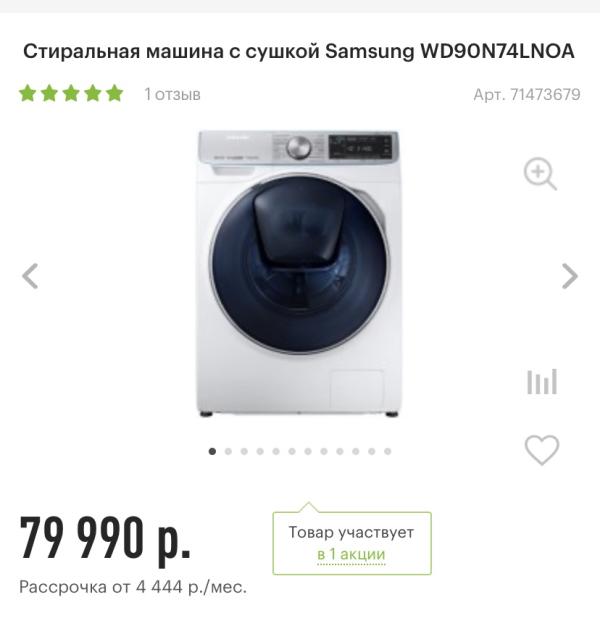The image size is (600, 633).
Task: Click the 79 990 р. price
Action: [x=105, y=539]
